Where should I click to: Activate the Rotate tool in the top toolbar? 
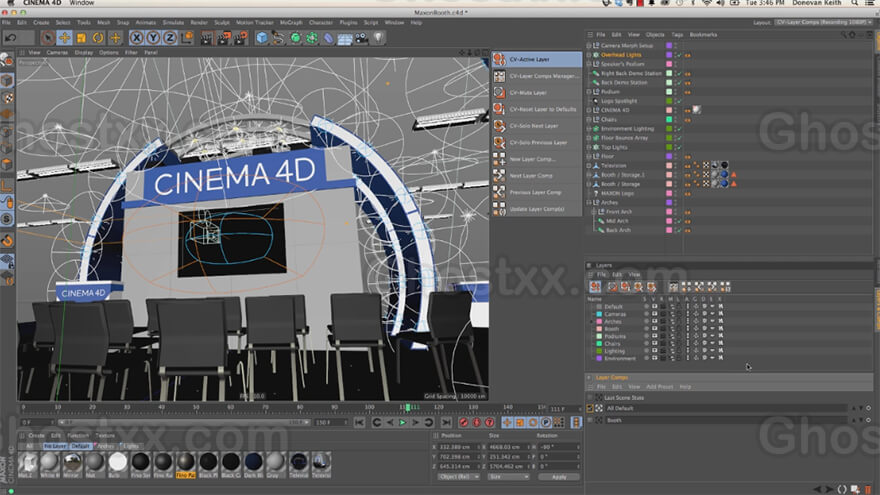(x=98, y=38)
